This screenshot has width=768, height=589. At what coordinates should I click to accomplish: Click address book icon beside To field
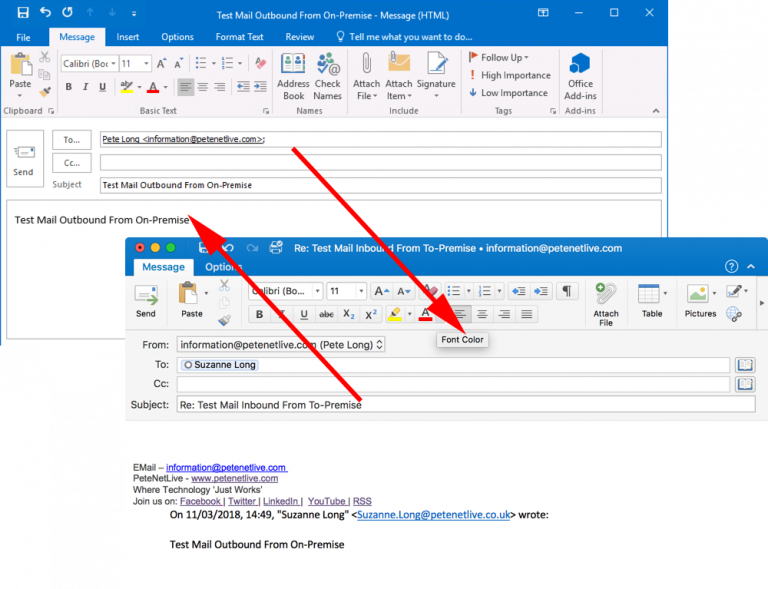745,365
